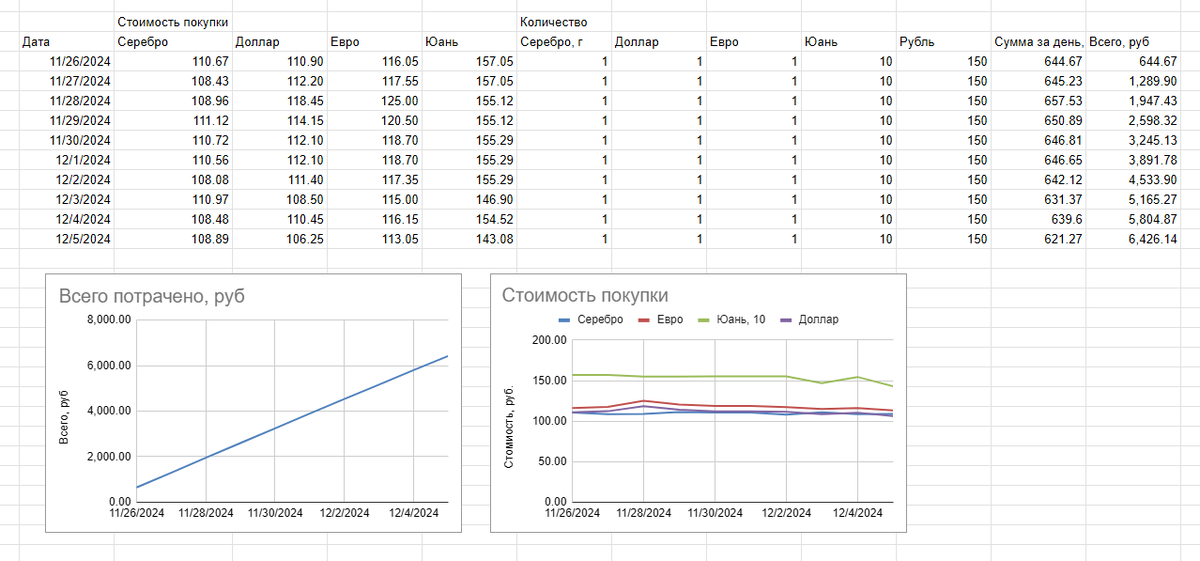Click yuan price cell 146.90
1200x561 pixels.
click(x=469, y=200)
